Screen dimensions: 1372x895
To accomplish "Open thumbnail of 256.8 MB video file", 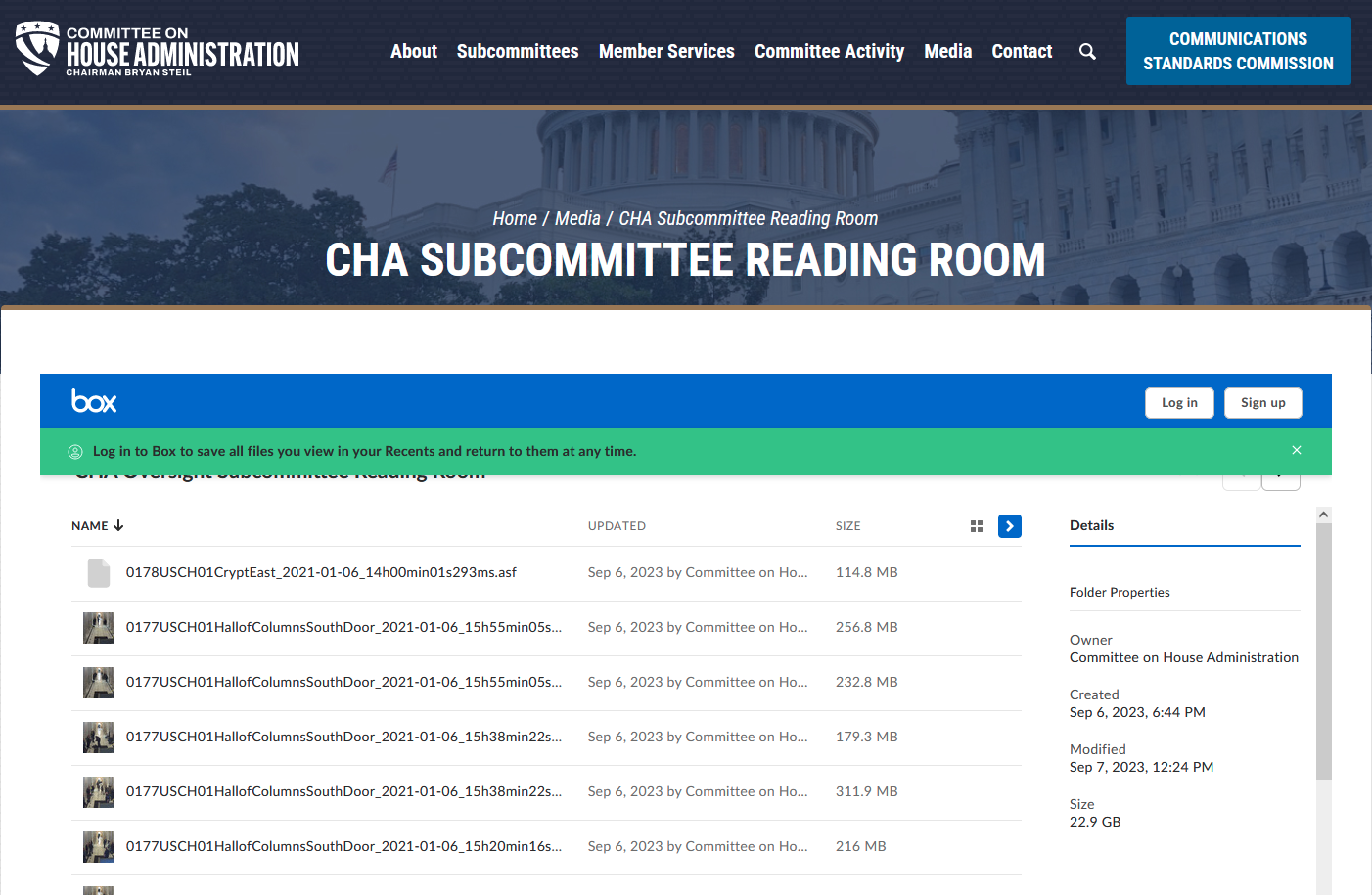I will 99,628.
